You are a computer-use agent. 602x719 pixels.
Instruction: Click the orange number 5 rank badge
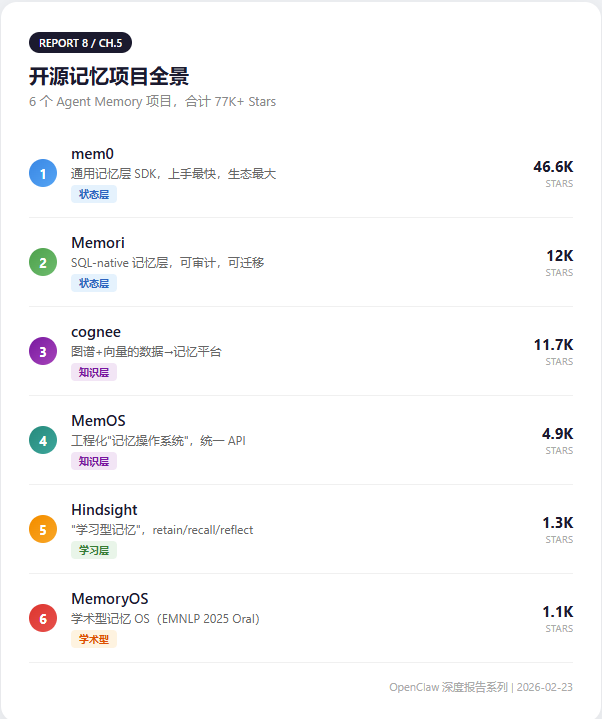[43, 529]
